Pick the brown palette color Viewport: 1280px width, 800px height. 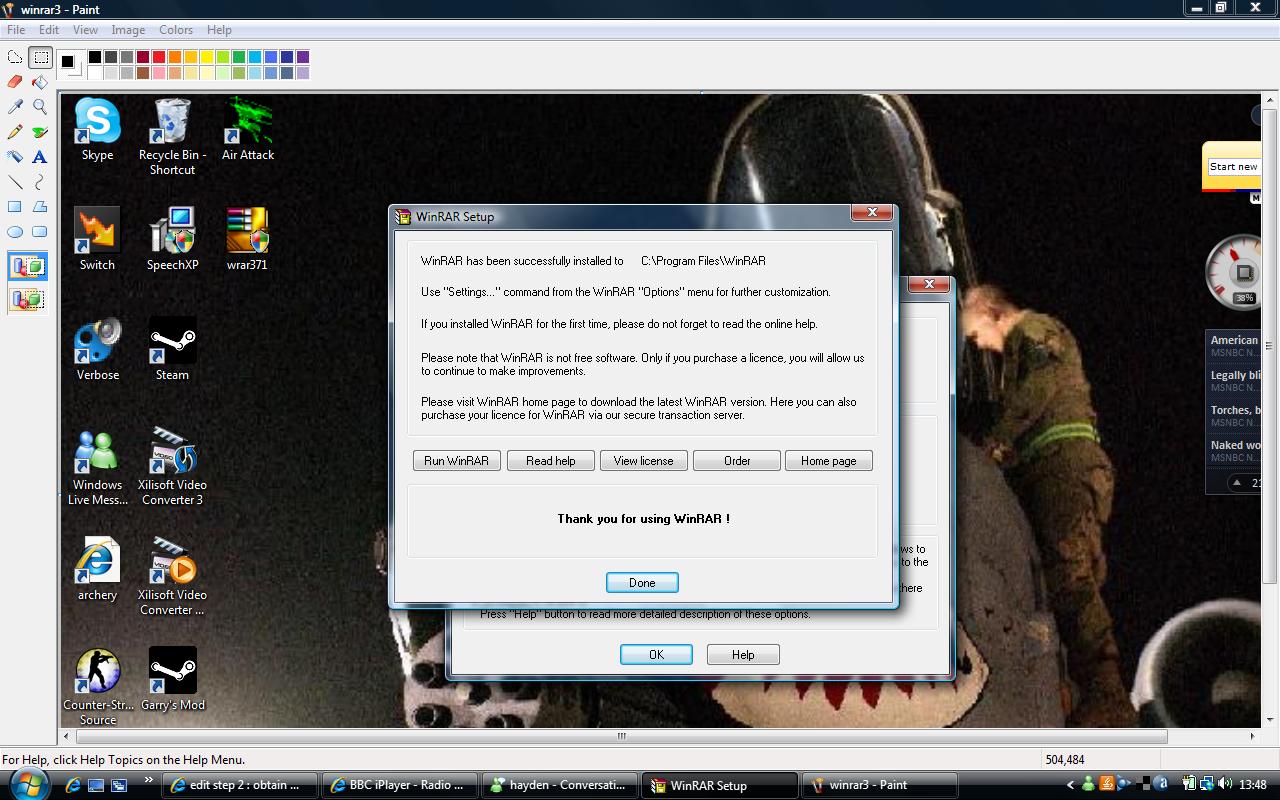[x=143, y=73]
